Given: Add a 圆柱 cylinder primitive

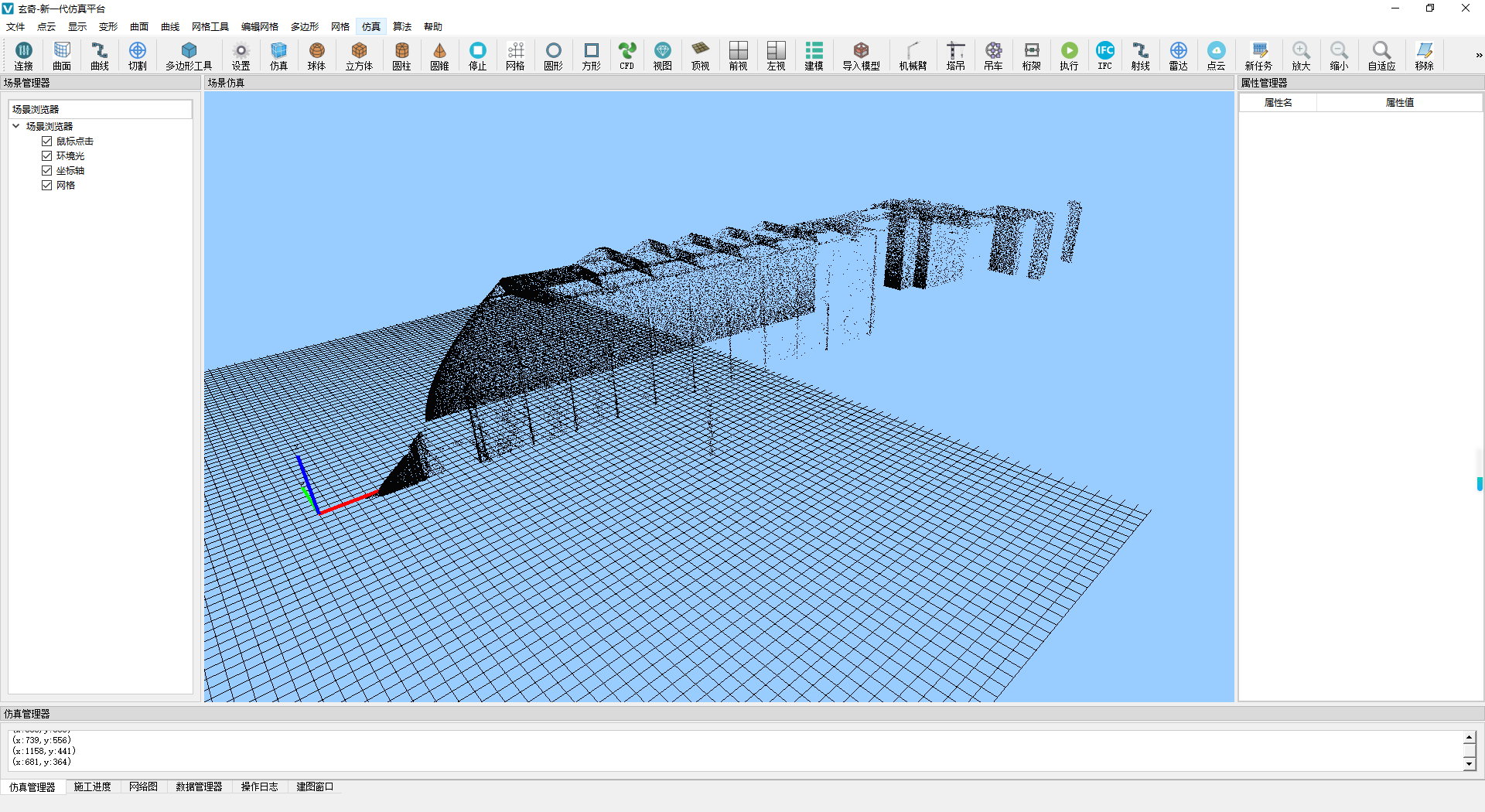Looking at the screenshot, I should [401, 56].
